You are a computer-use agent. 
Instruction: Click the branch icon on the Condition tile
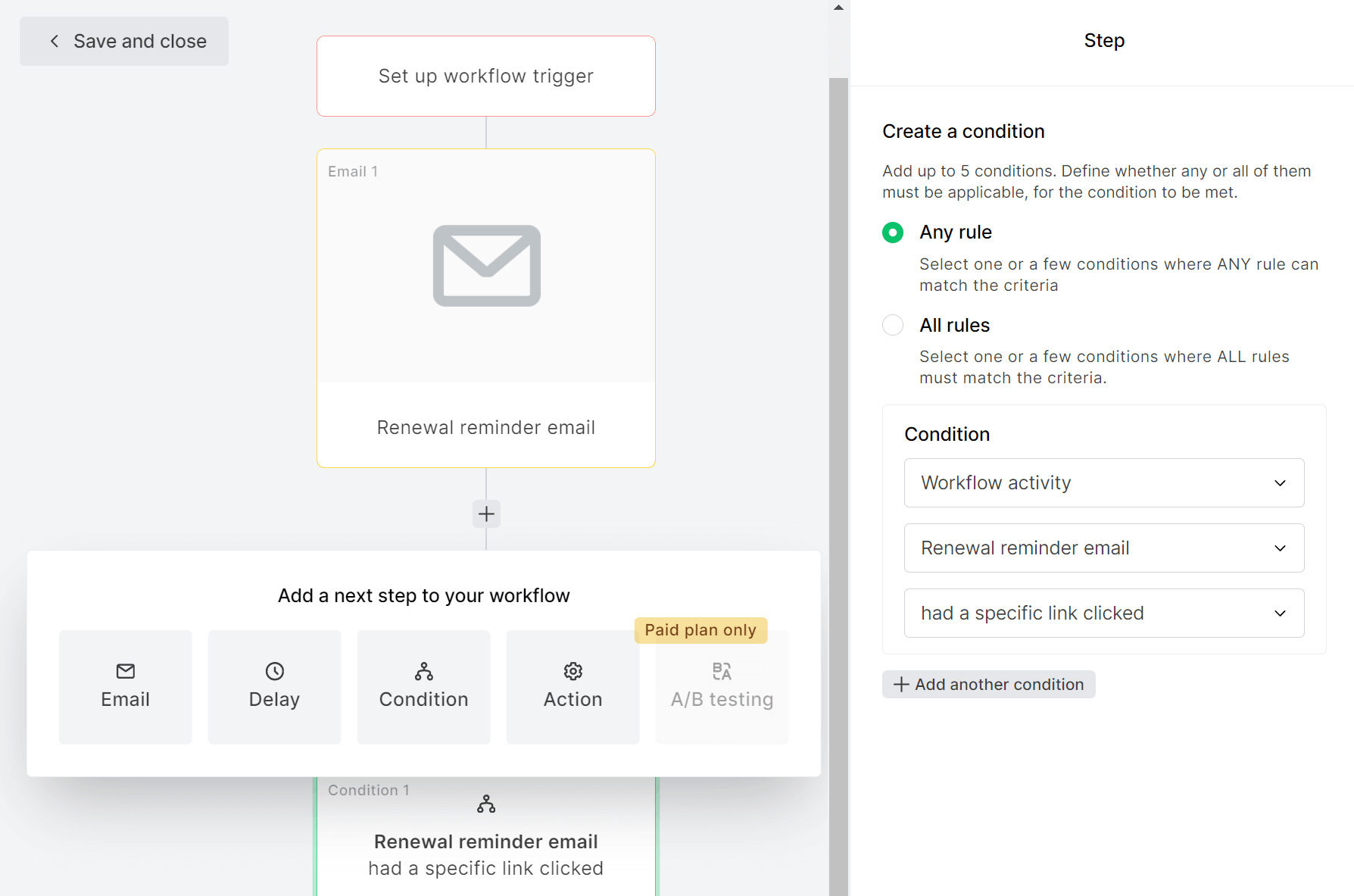[x=424, y=671]
